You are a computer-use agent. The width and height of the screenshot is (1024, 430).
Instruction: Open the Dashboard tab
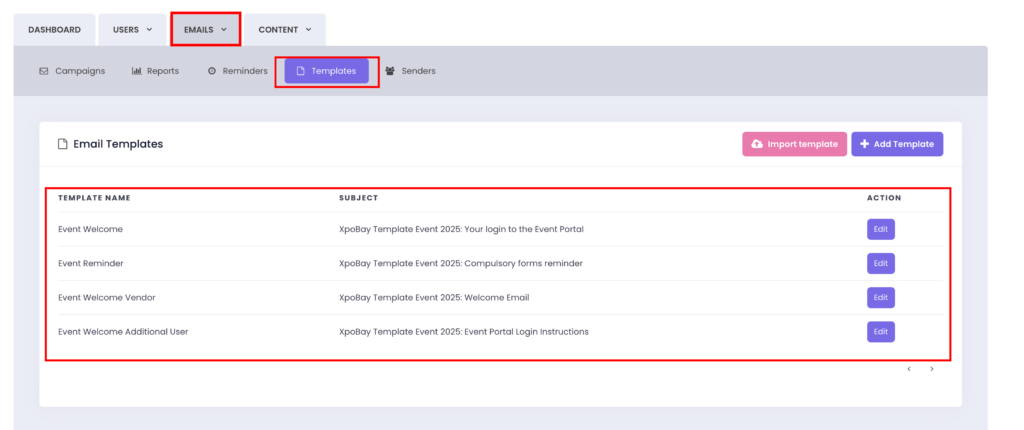click(54, 30)
